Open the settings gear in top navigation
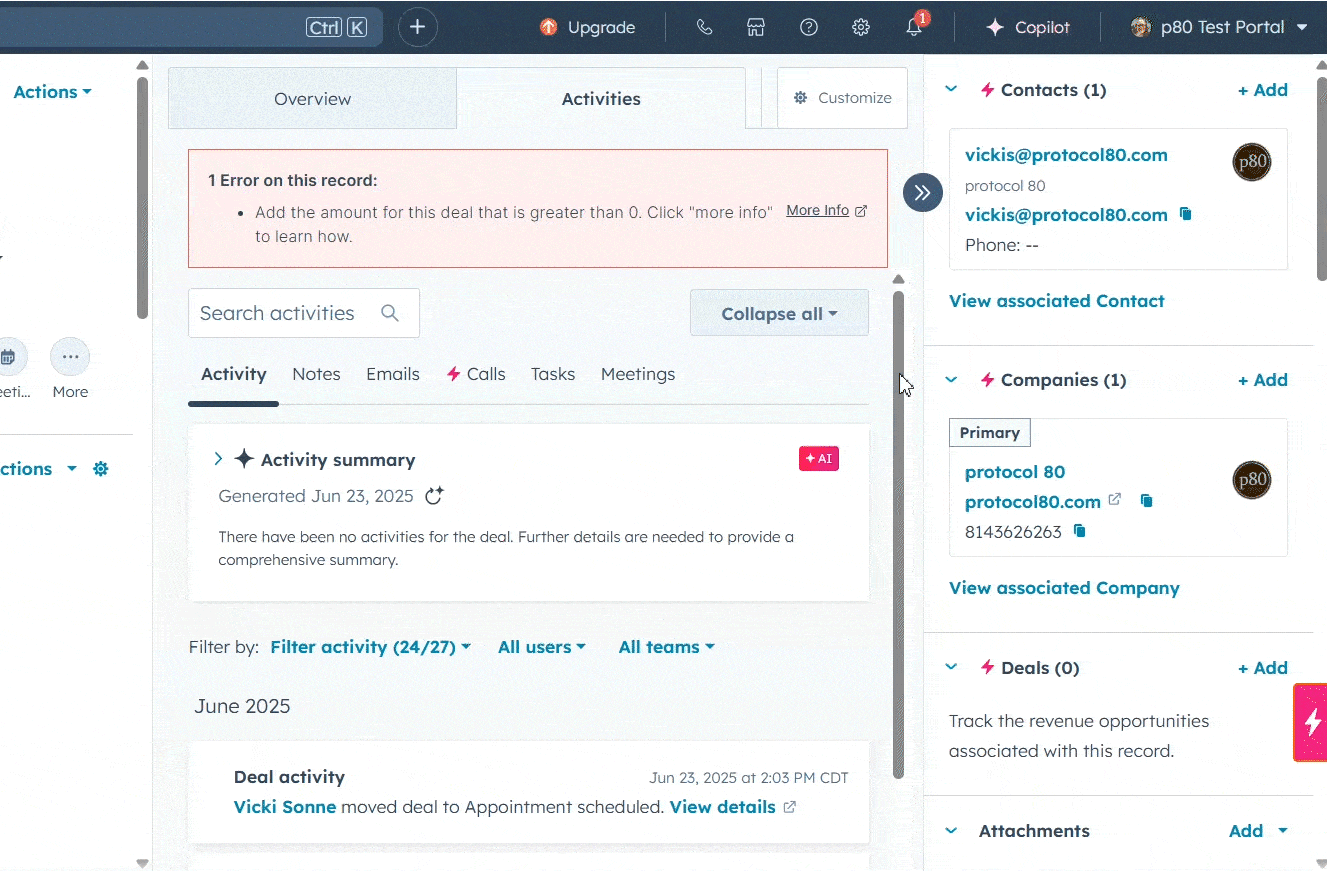This screenshot has height=871, width=1327. [x=861, y=27]
